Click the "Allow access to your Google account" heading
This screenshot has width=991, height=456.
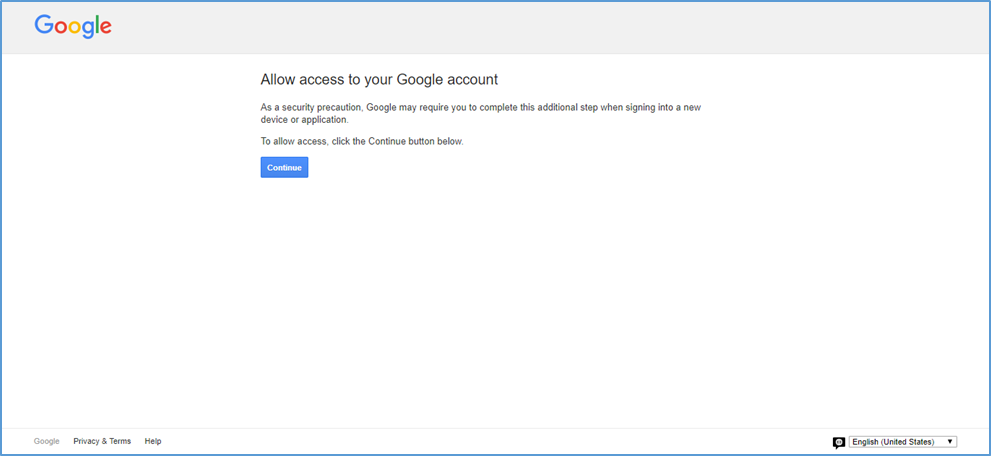[x=379, y=79]
